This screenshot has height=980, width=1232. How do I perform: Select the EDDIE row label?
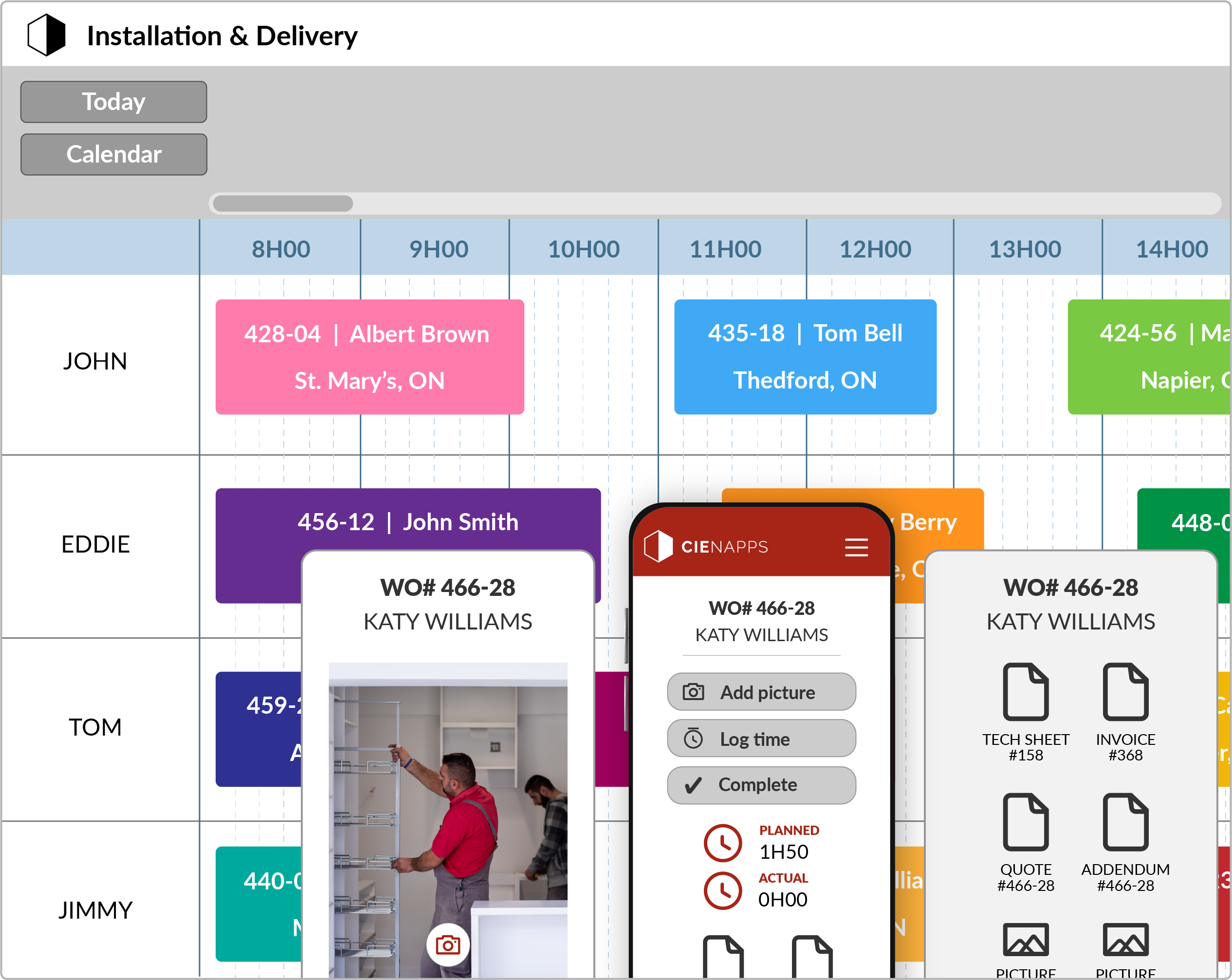pos(95,544)
